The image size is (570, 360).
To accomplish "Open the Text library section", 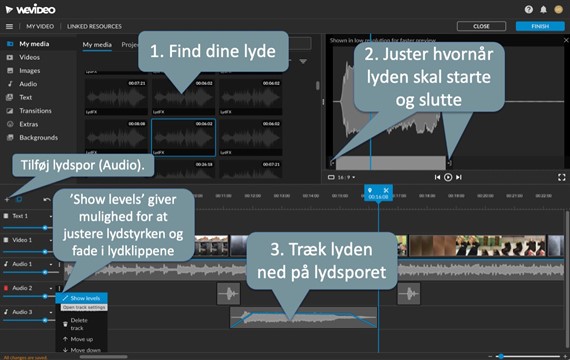I will (25, 97).
